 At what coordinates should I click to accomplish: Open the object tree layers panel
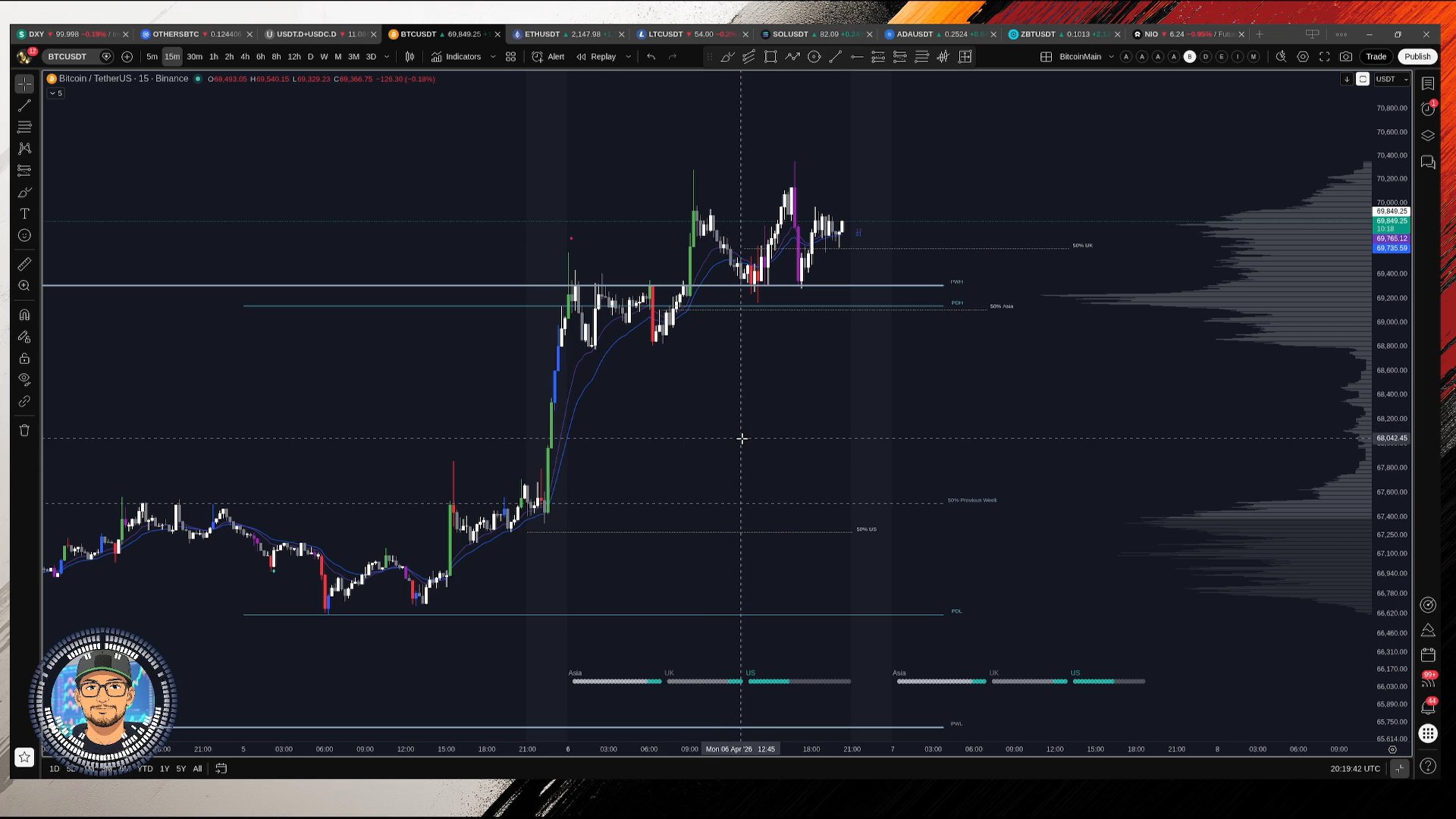click(x=1428, y=136)
